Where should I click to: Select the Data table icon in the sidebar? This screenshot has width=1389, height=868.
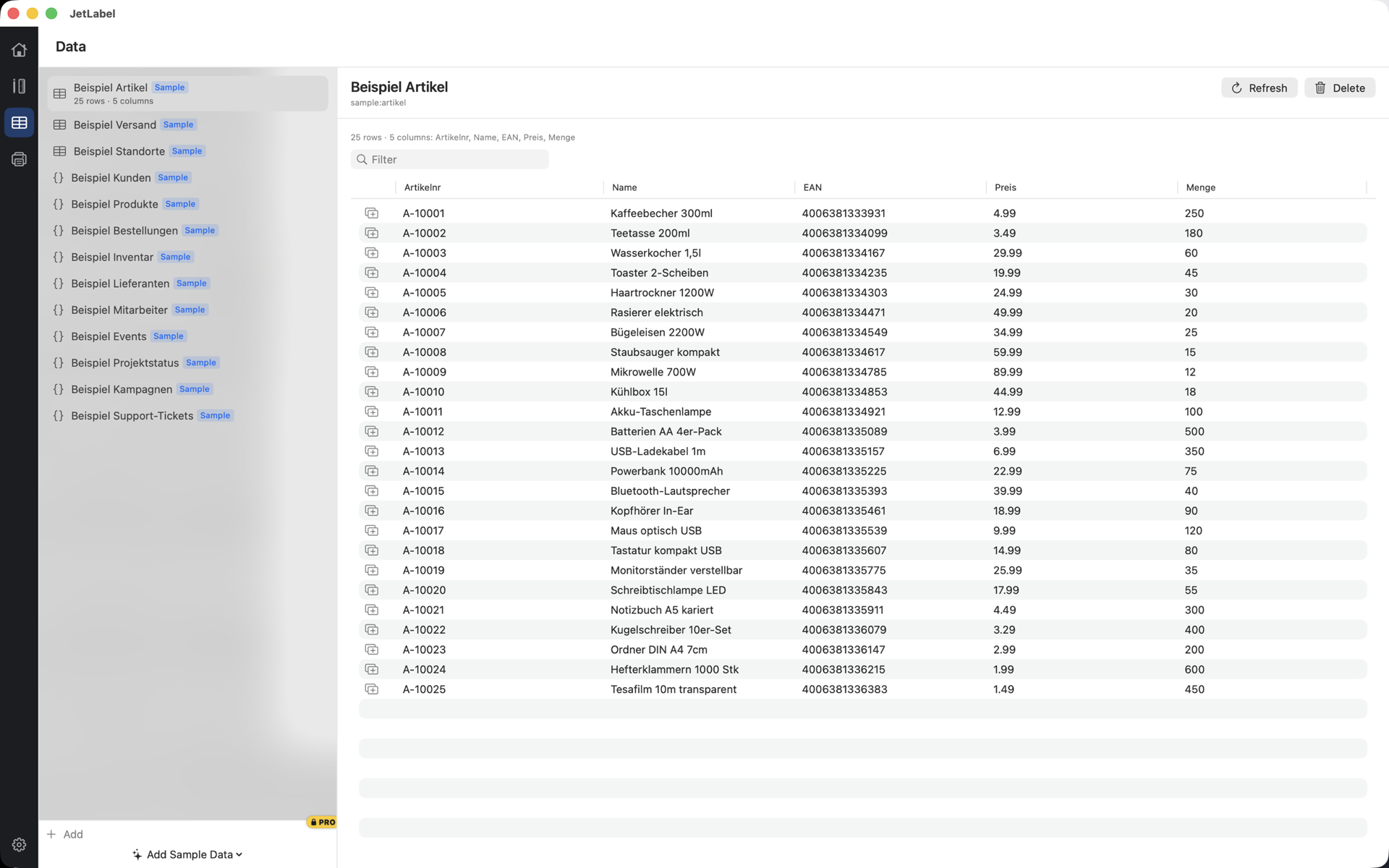pos(19,123)
